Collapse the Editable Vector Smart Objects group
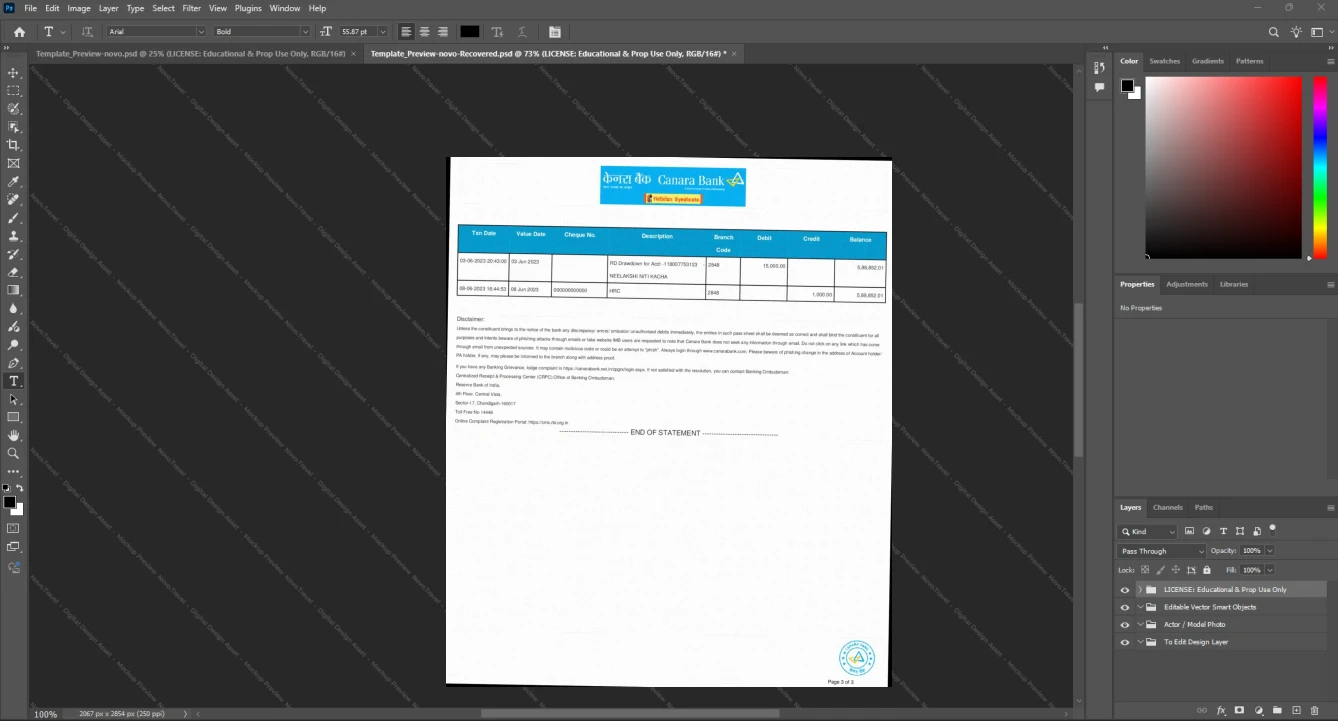 1140,607
